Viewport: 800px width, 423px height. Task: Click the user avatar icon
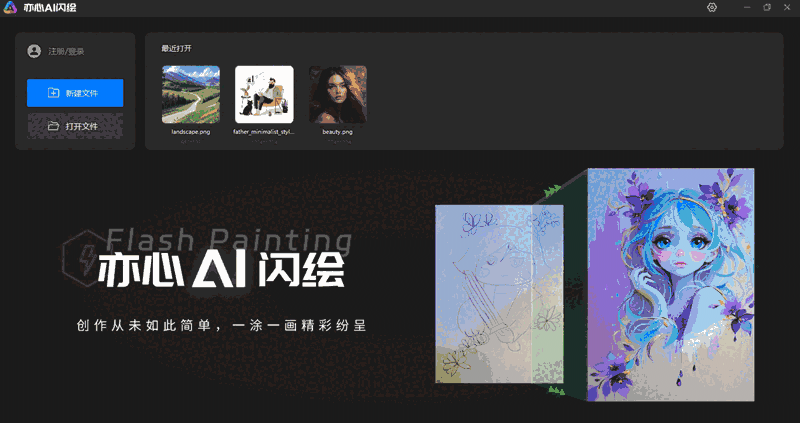coord(34,51)
